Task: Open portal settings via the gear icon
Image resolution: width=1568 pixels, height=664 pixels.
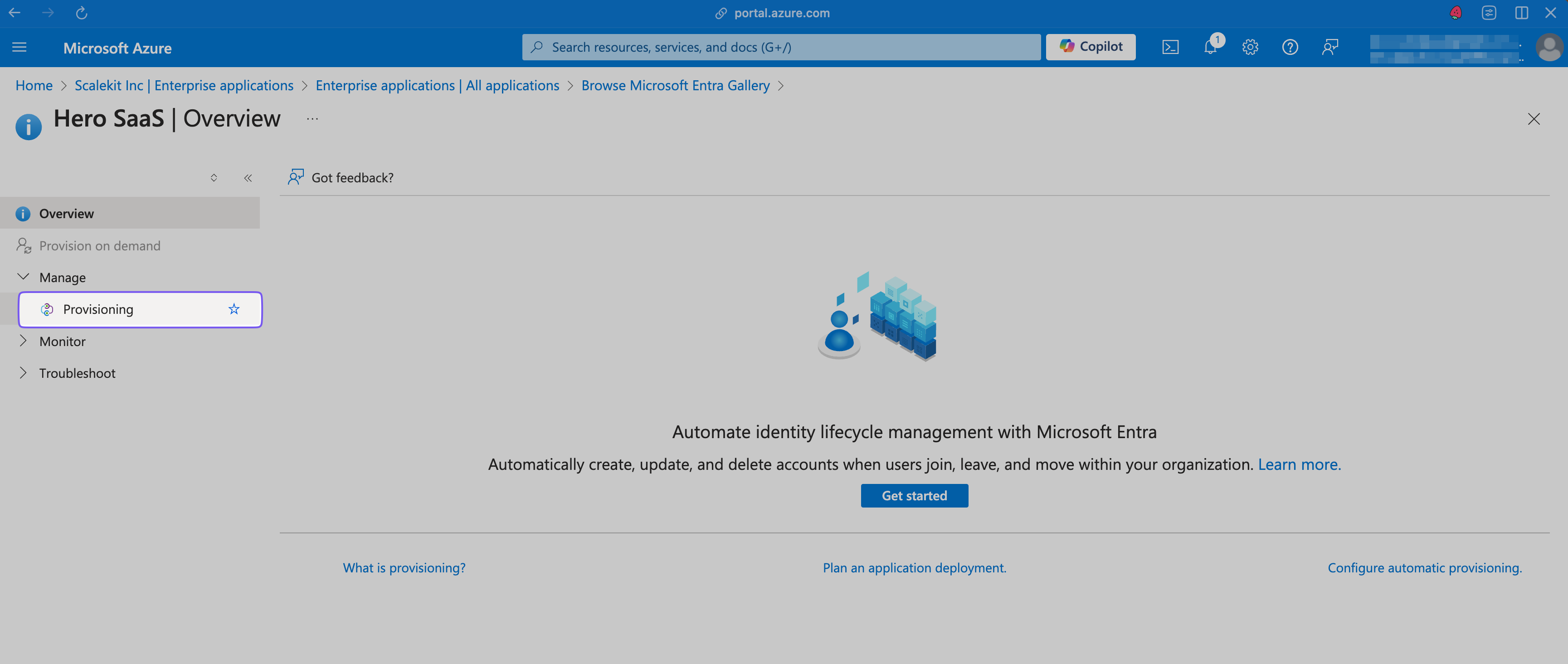Action: 1250,47
